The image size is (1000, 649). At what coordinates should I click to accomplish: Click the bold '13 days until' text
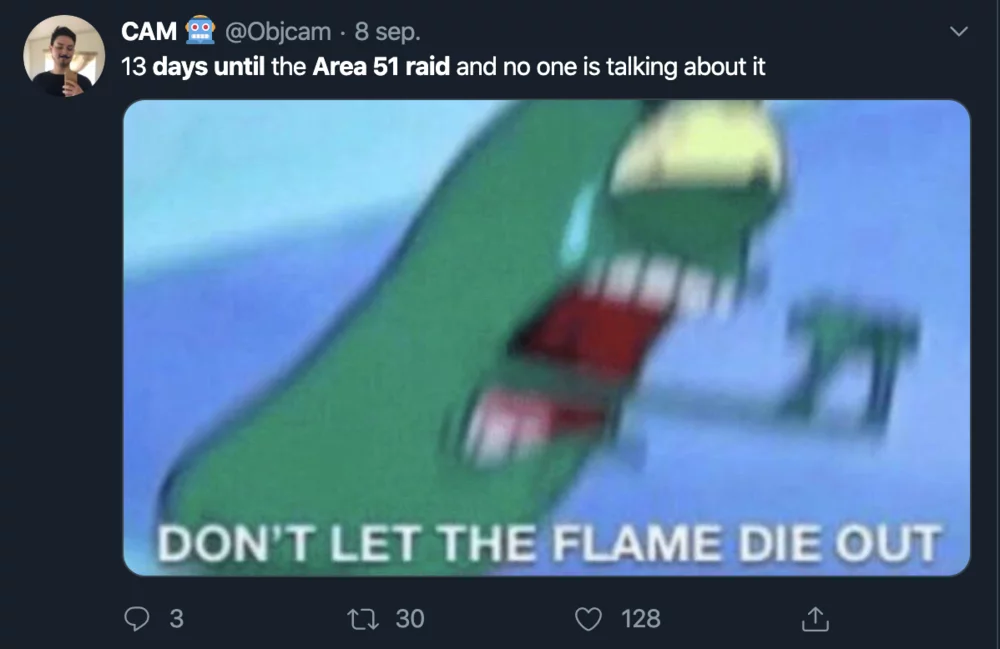(193, 66)
